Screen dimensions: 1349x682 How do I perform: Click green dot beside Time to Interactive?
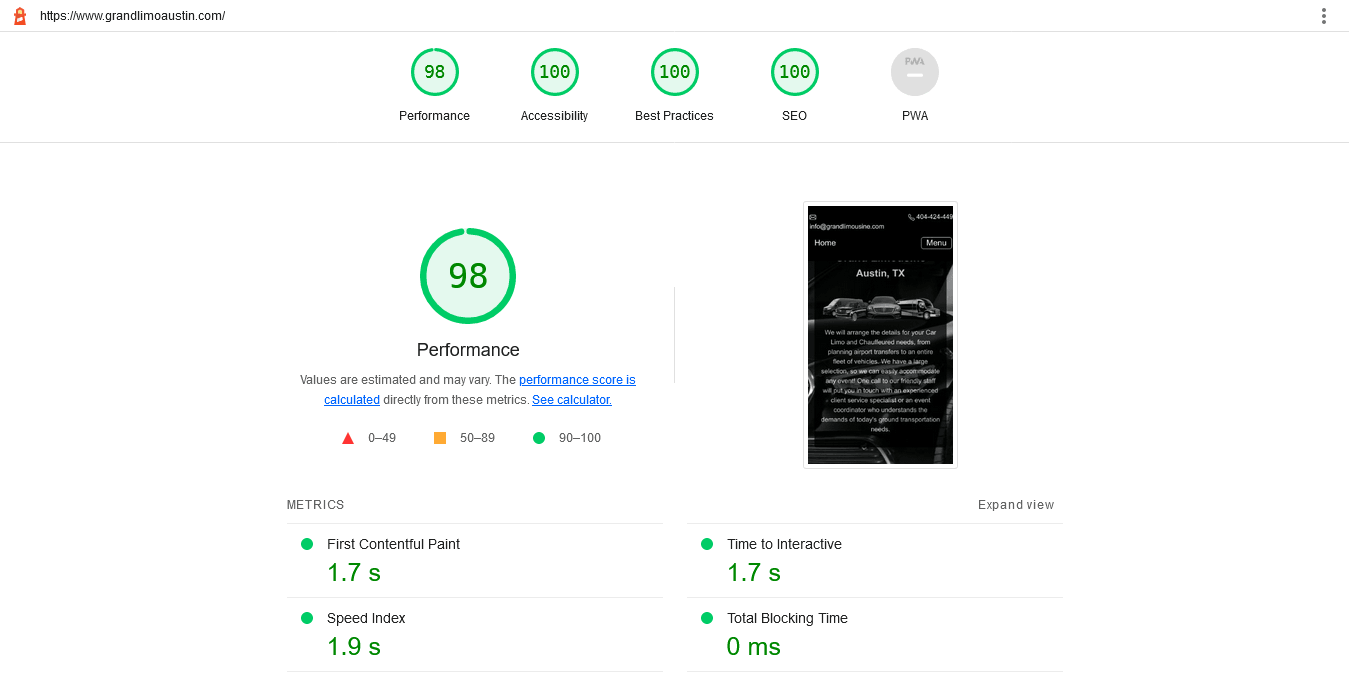[707, 544]
